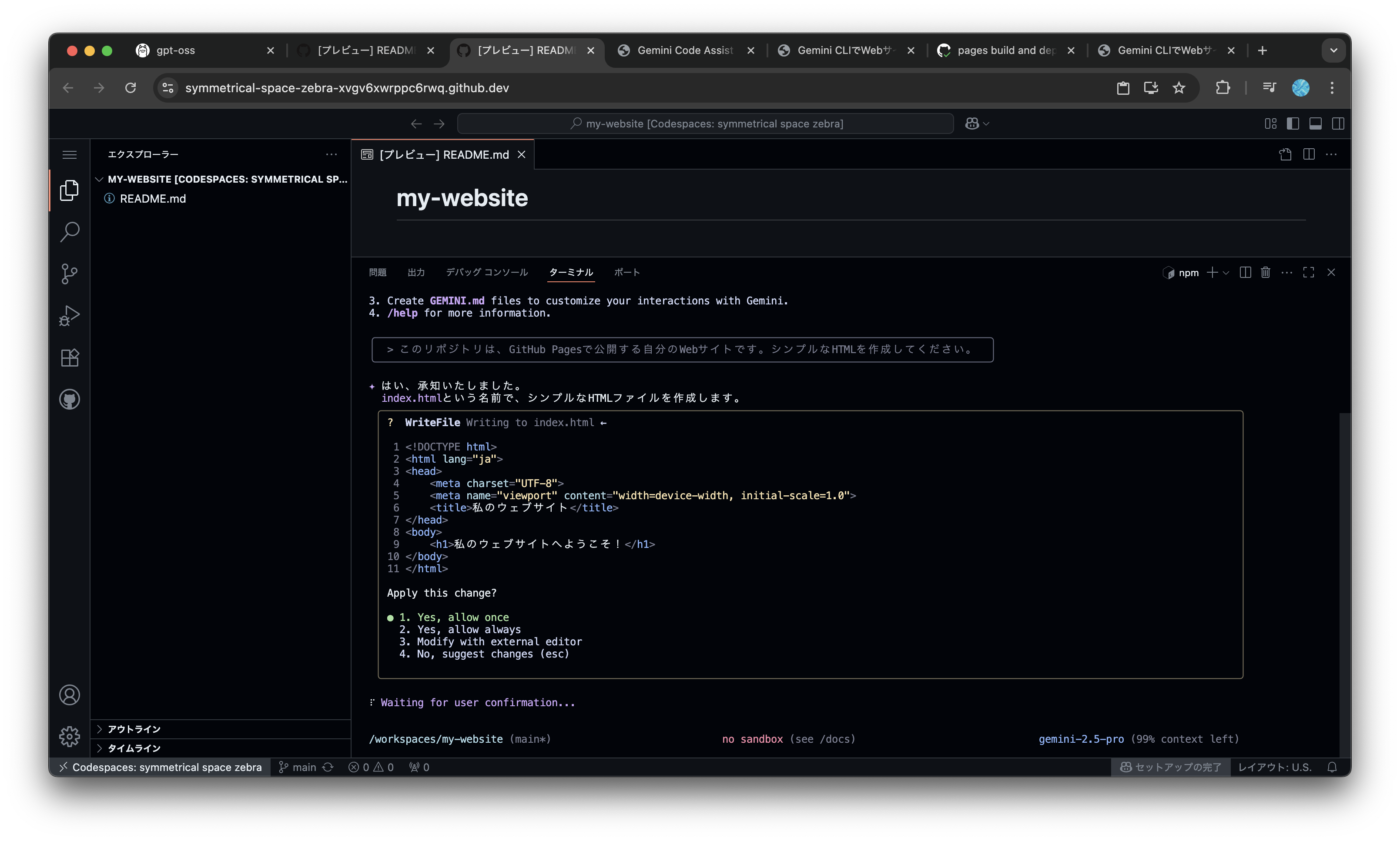Switch to the ポート panel tab
The width and height of the screenshot is (1400, 841).
[627, 273]
